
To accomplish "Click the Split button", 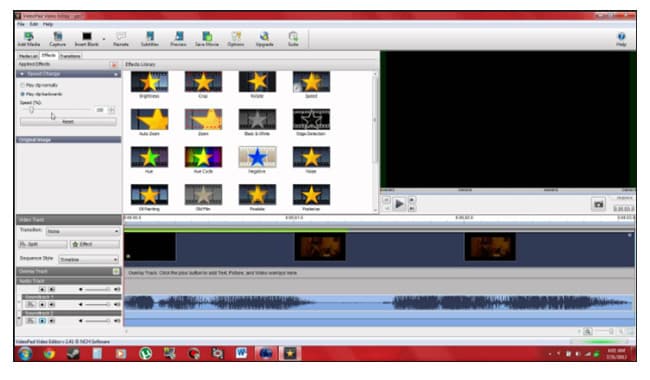I will tap(43, 244).
